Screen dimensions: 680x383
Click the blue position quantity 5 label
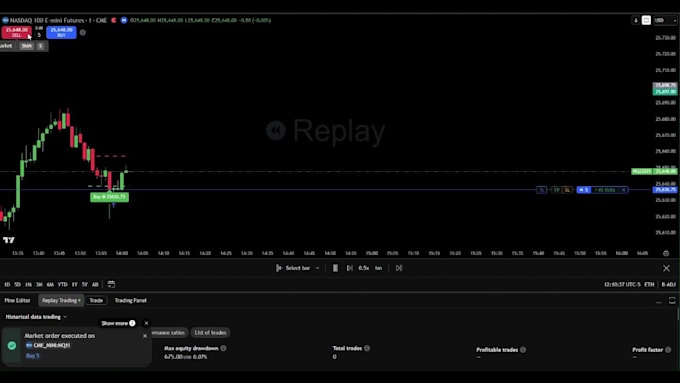[x=584, y=190]
